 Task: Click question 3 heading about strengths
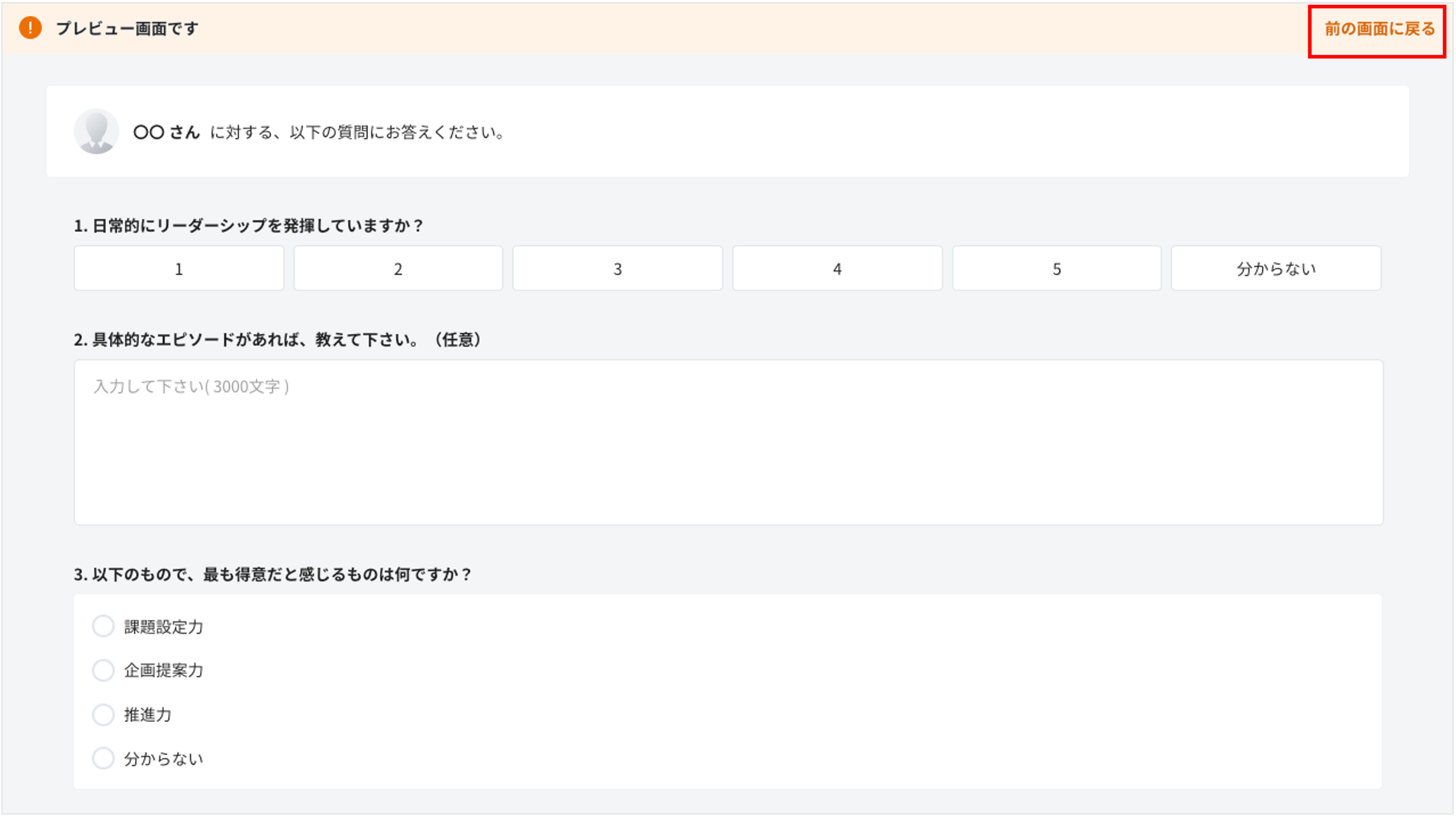click(272, 575)
